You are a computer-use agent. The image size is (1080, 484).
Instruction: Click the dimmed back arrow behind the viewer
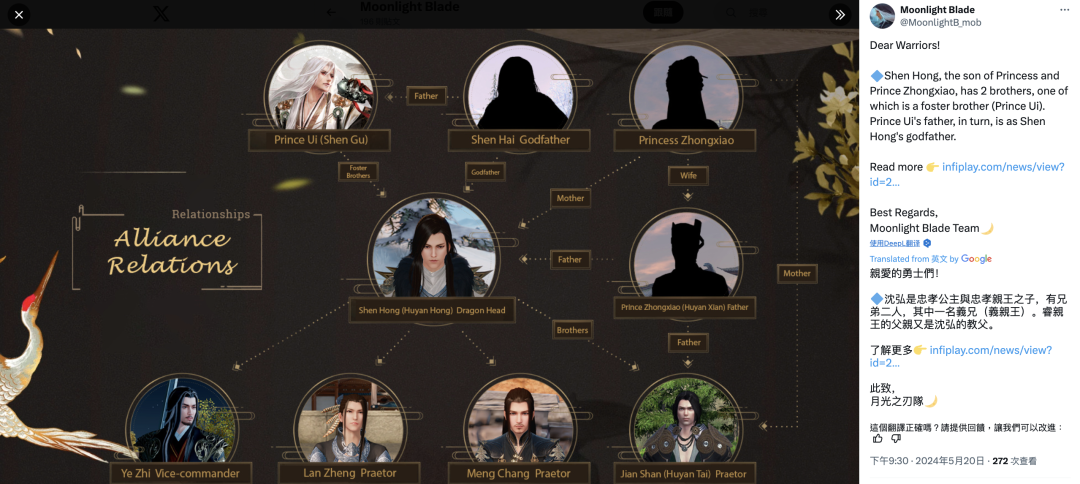click(331, 12)
